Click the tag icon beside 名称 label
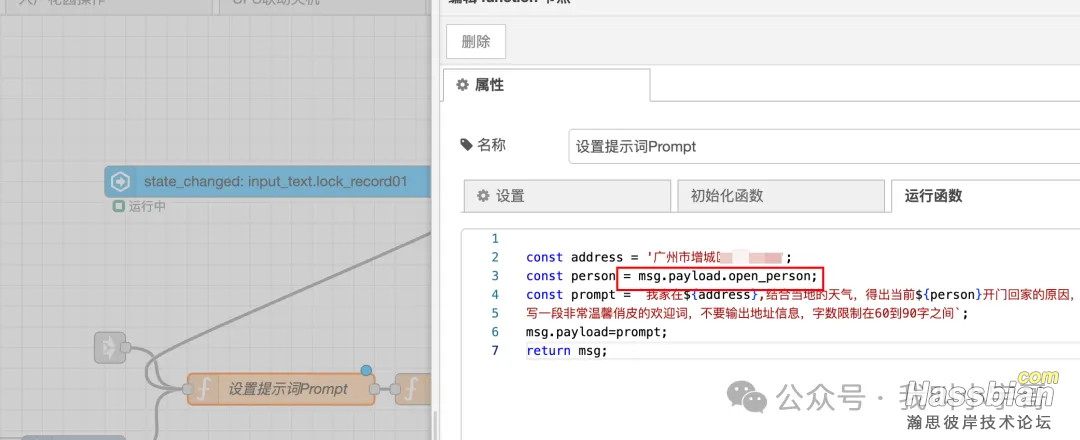Screen dimensions: 1080x440 coord(467,145)
